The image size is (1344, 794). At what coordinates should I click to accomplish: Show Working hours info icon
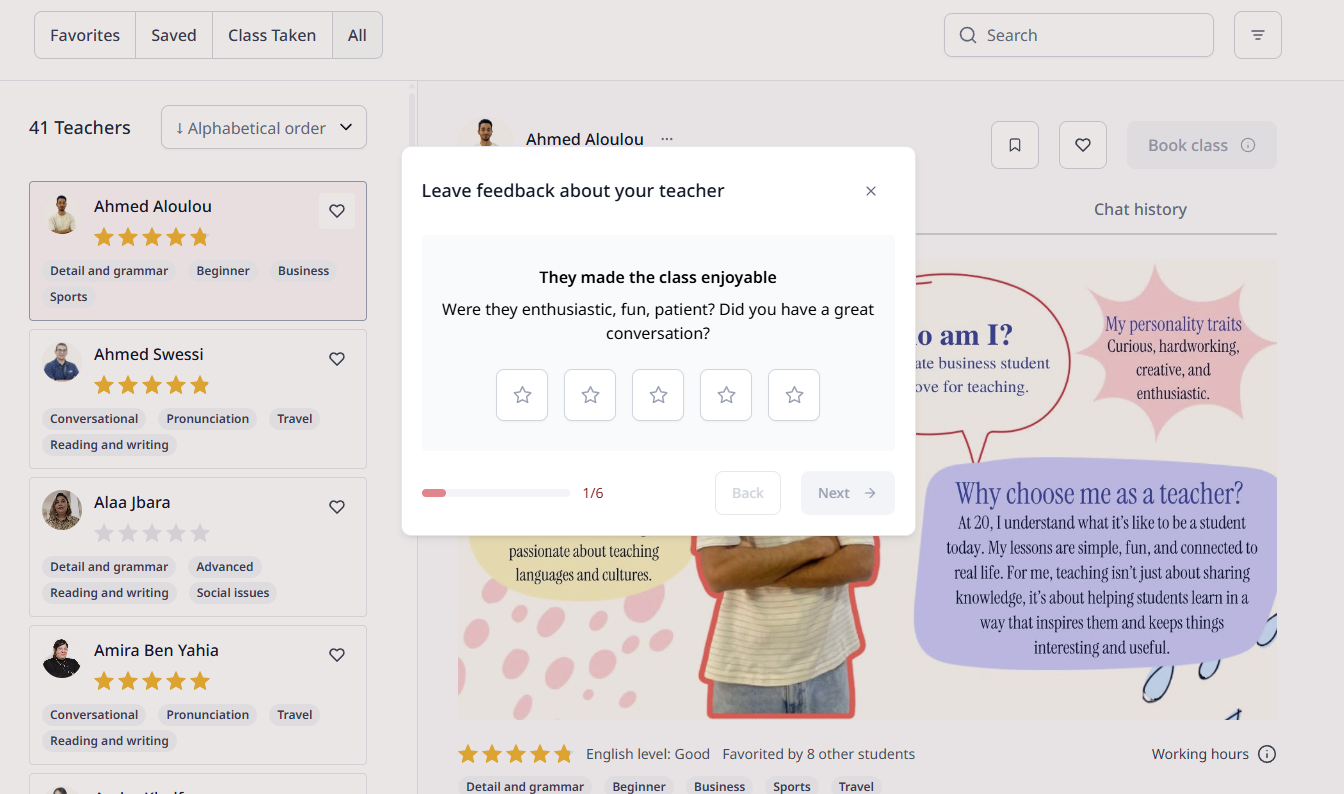[1267, 754]
